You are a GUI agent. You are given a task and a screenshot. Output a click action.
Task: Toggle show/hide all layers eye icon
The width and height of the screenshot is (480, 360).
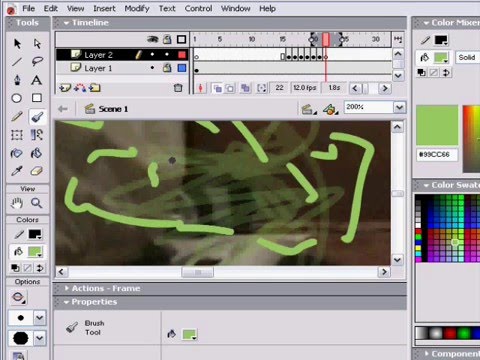153,39
